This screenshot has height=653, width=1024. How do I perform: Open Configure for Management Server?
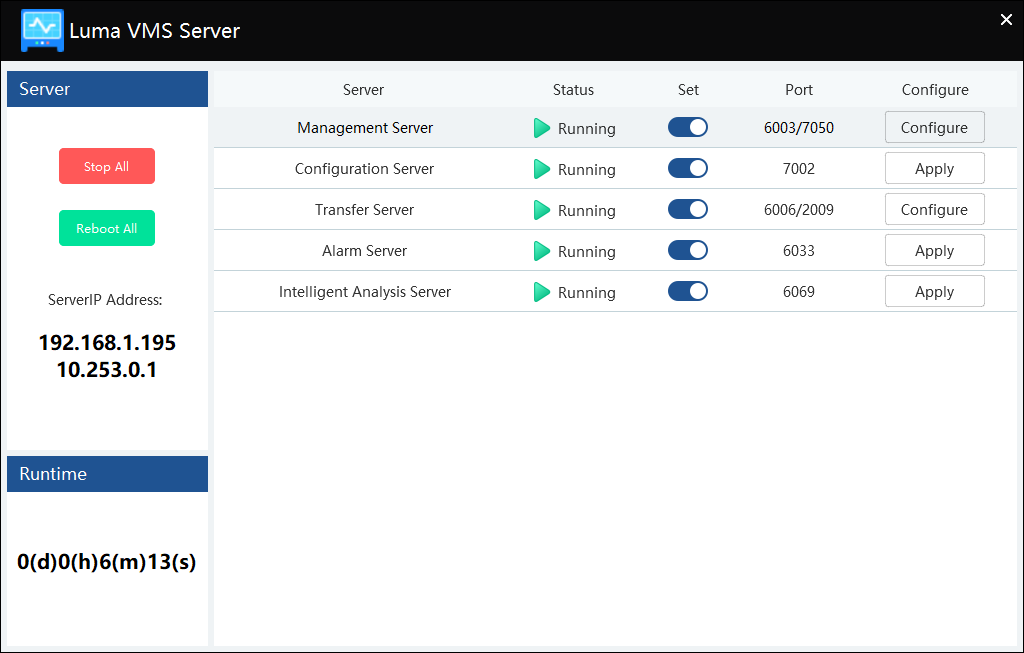click(935, 127)
